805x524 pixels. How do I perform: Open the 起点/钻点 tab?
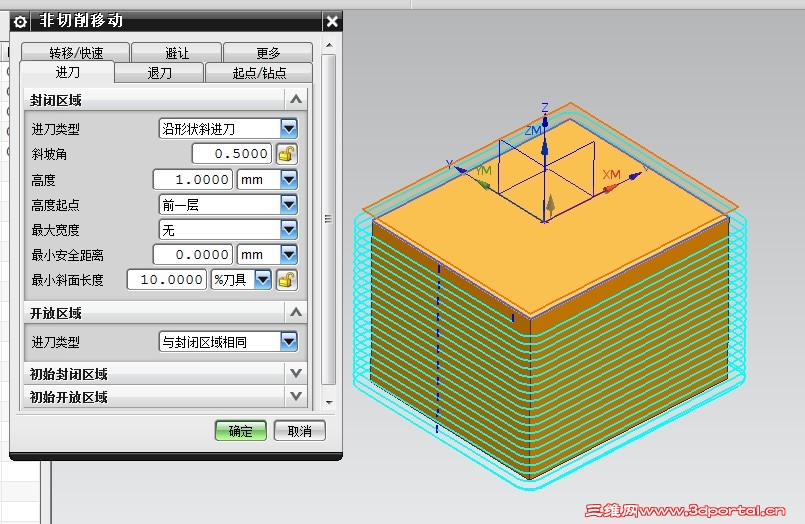(259, 73)
